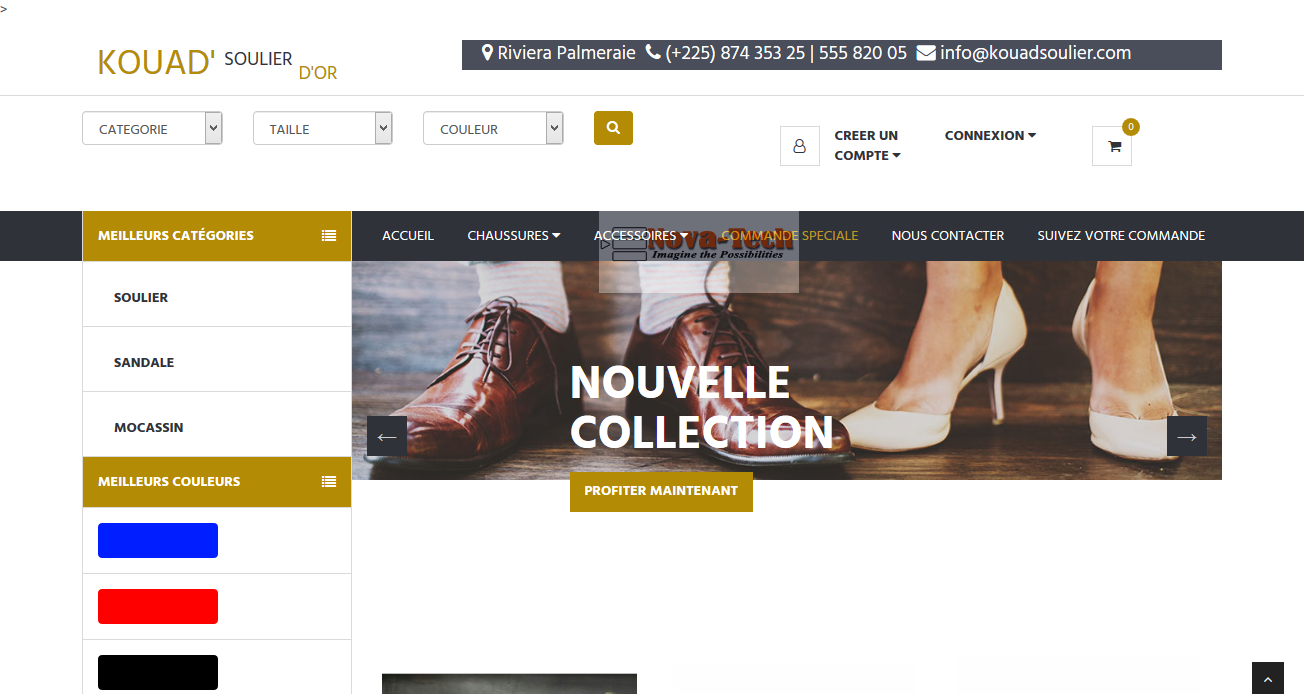Open the Taille size dropdown
Viewport: 1304px width, 694px height.
322,129
